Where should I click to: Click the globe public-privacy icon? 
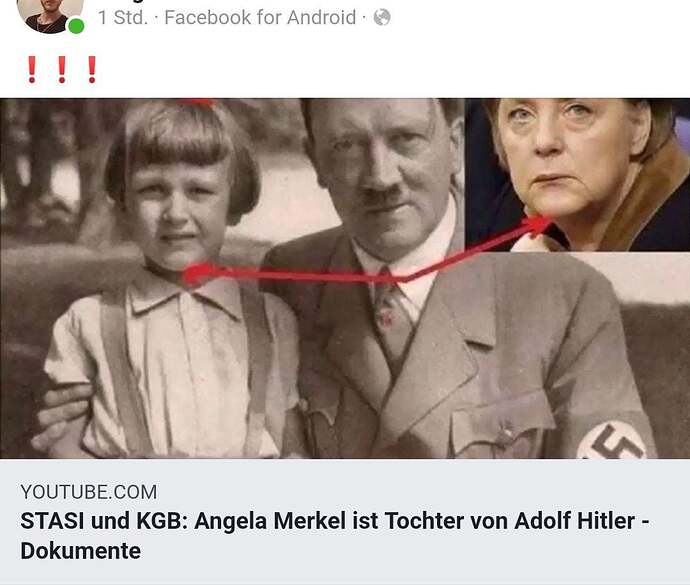pyautogui.click(x=382, y=18)
